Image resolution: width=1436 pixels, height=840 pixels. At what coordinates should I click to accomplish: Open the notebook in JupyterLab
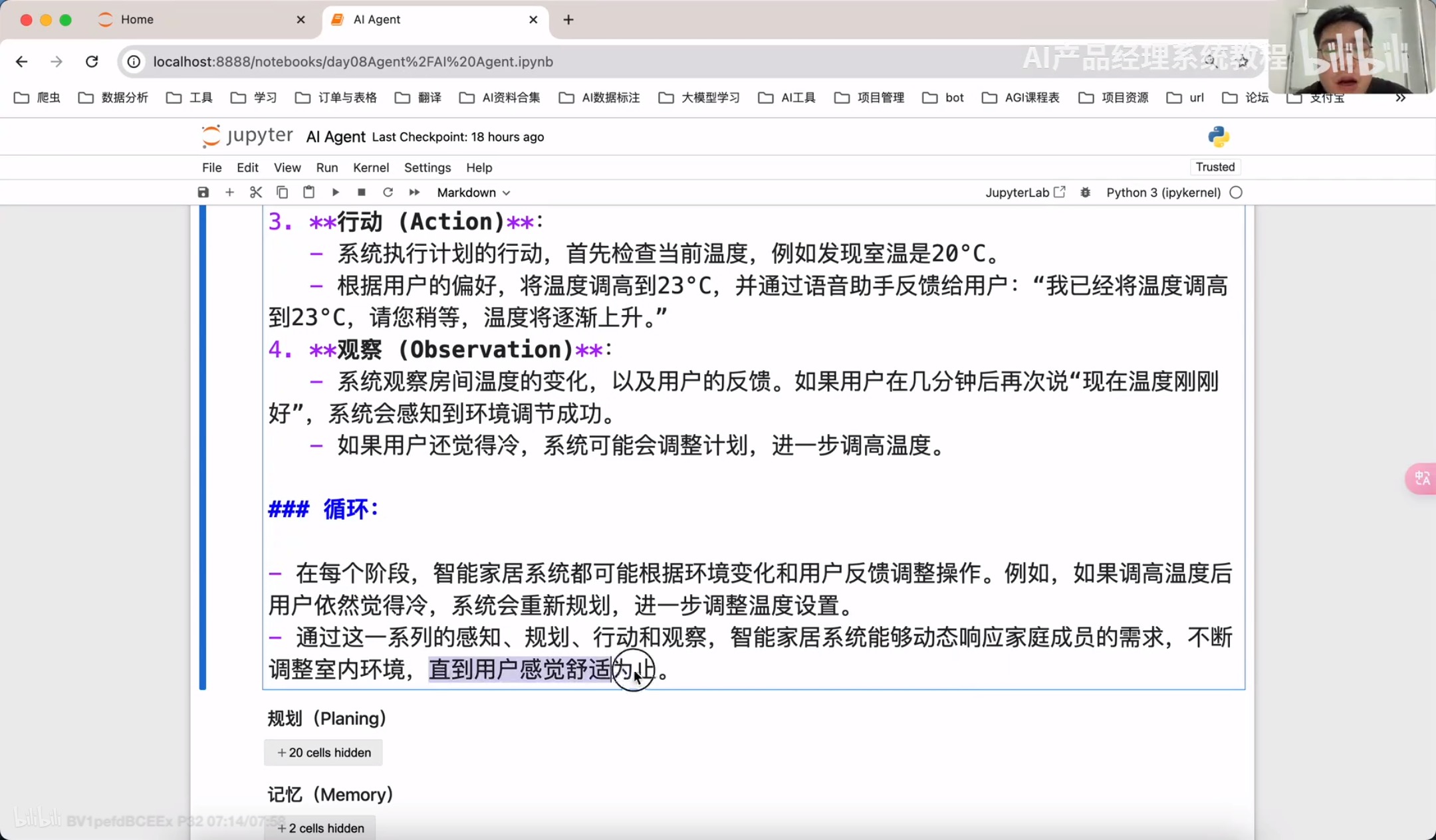click(x=1024, y=193)
